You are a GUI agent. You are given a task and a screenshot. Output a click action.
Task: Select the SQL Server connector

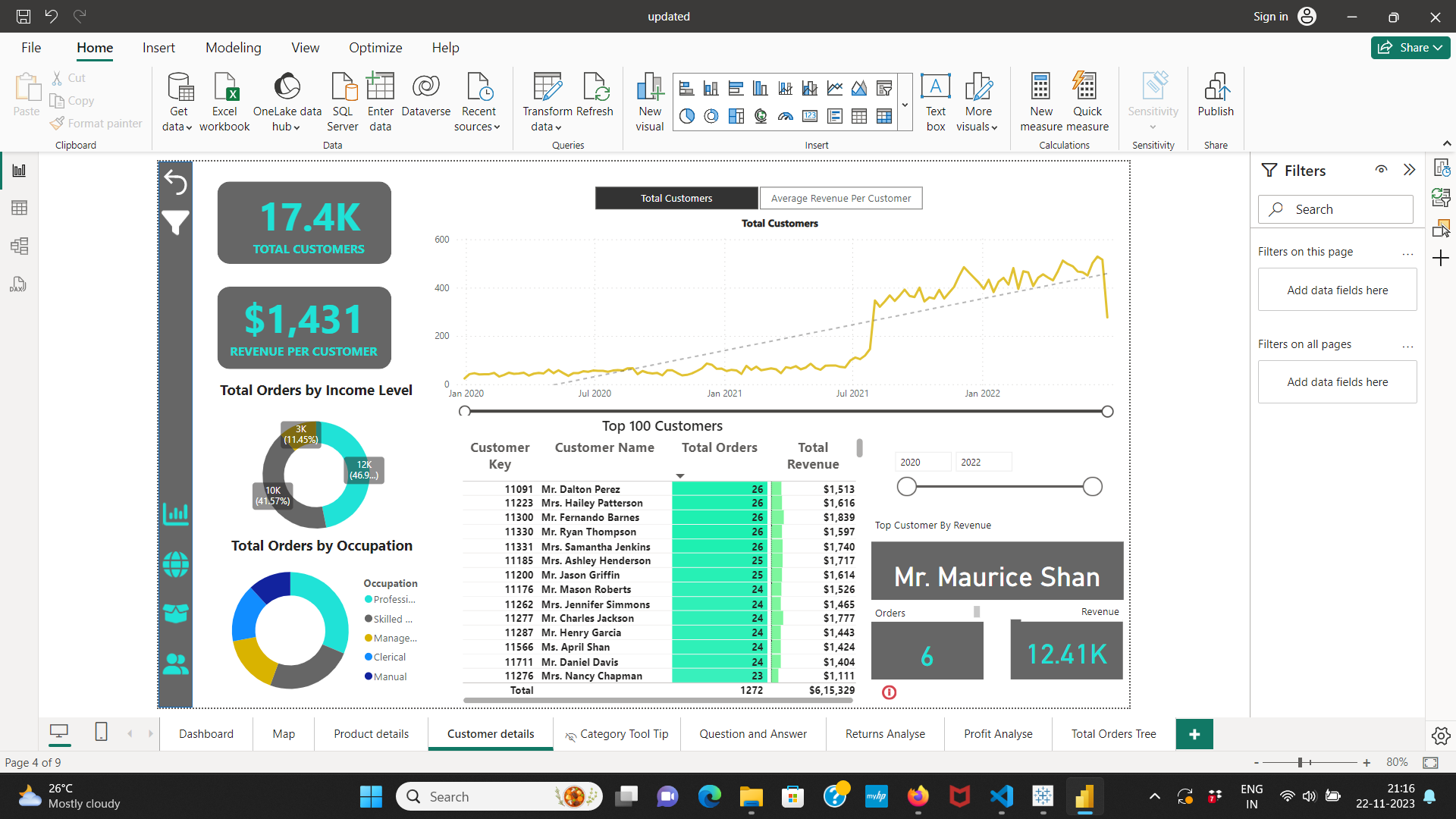[x=342, y=100]
